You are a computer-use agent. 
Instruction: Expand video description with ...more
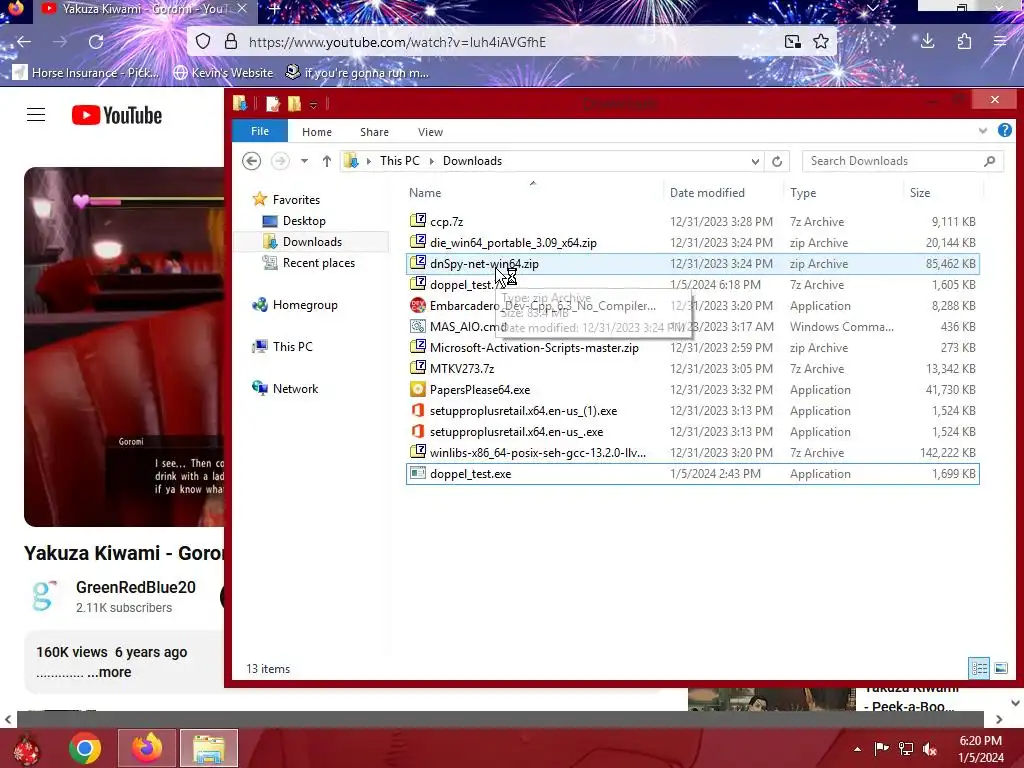pos(109,672)
